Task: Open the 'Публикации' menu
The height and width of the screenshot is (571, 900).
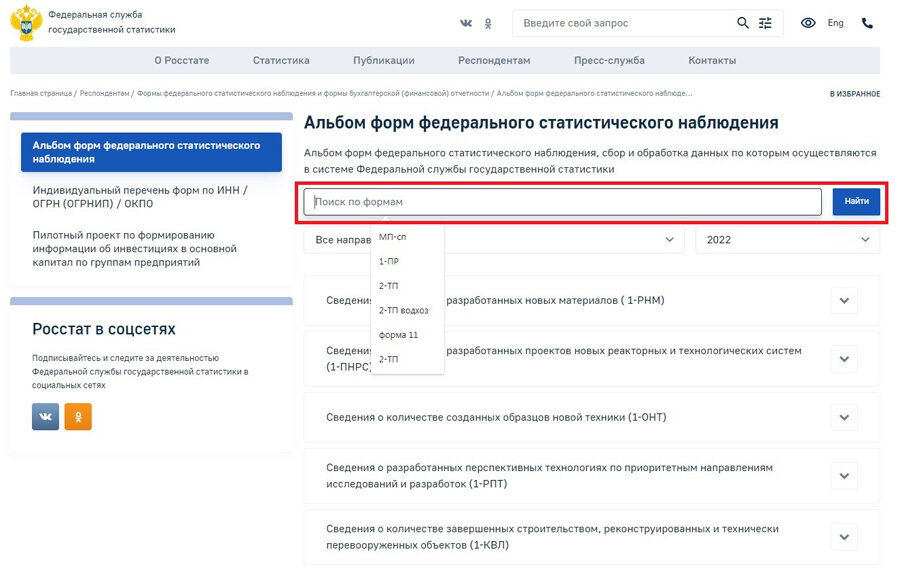Action: click(x=383, y=60)
